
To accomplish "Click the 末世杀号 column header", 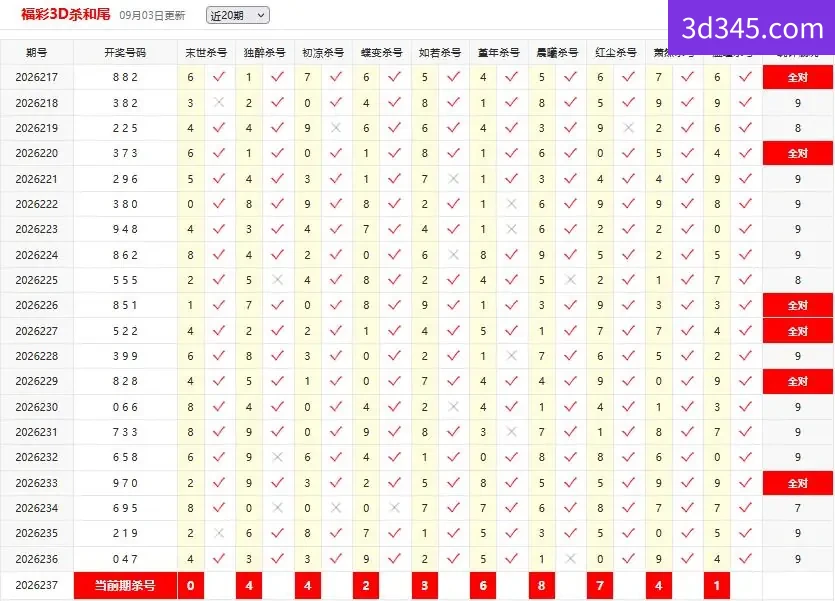I will (x=206, y=53).
